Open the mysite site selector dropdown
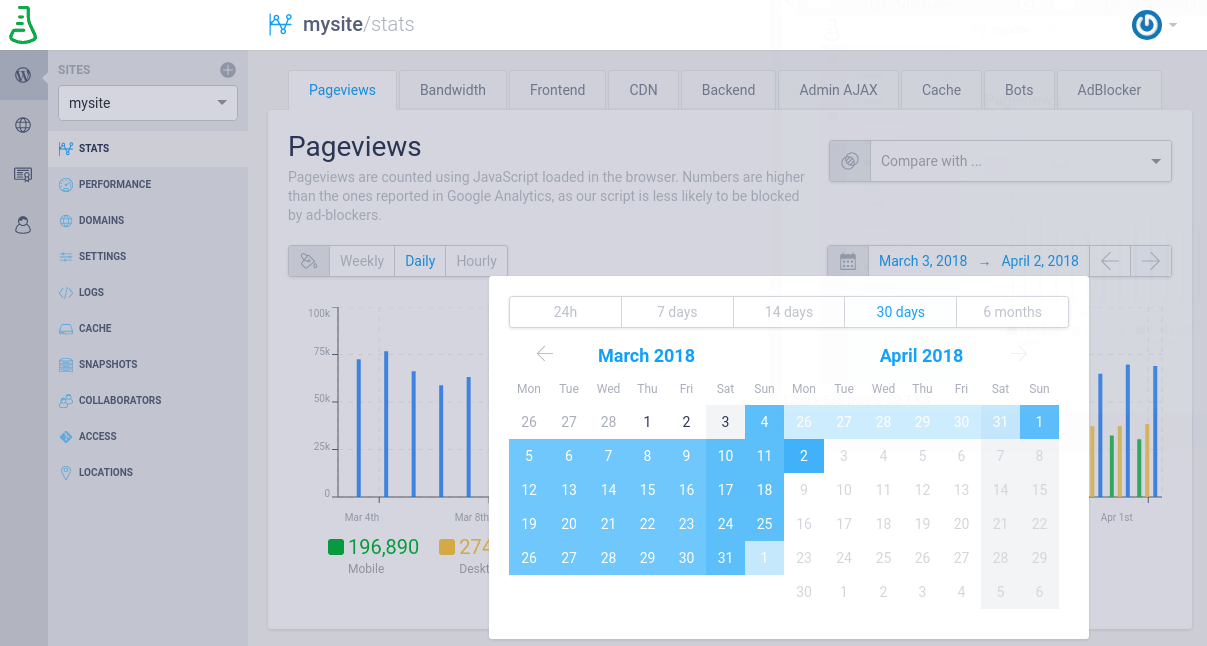Image resolution: width=1207 pixels, height=646 pixels. pos(147,102)
